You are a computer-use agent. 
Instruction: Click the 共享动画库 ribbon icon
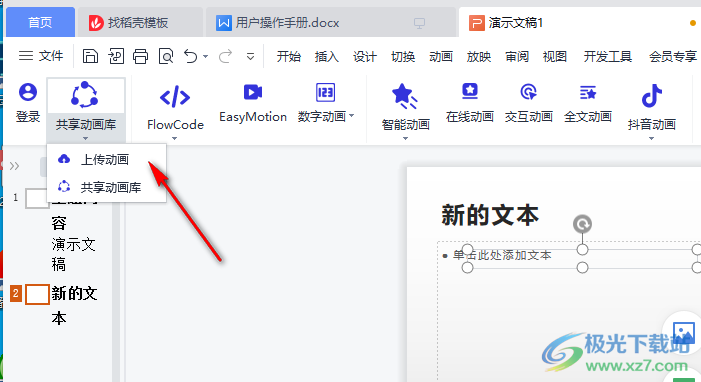(x=84, y=95)
